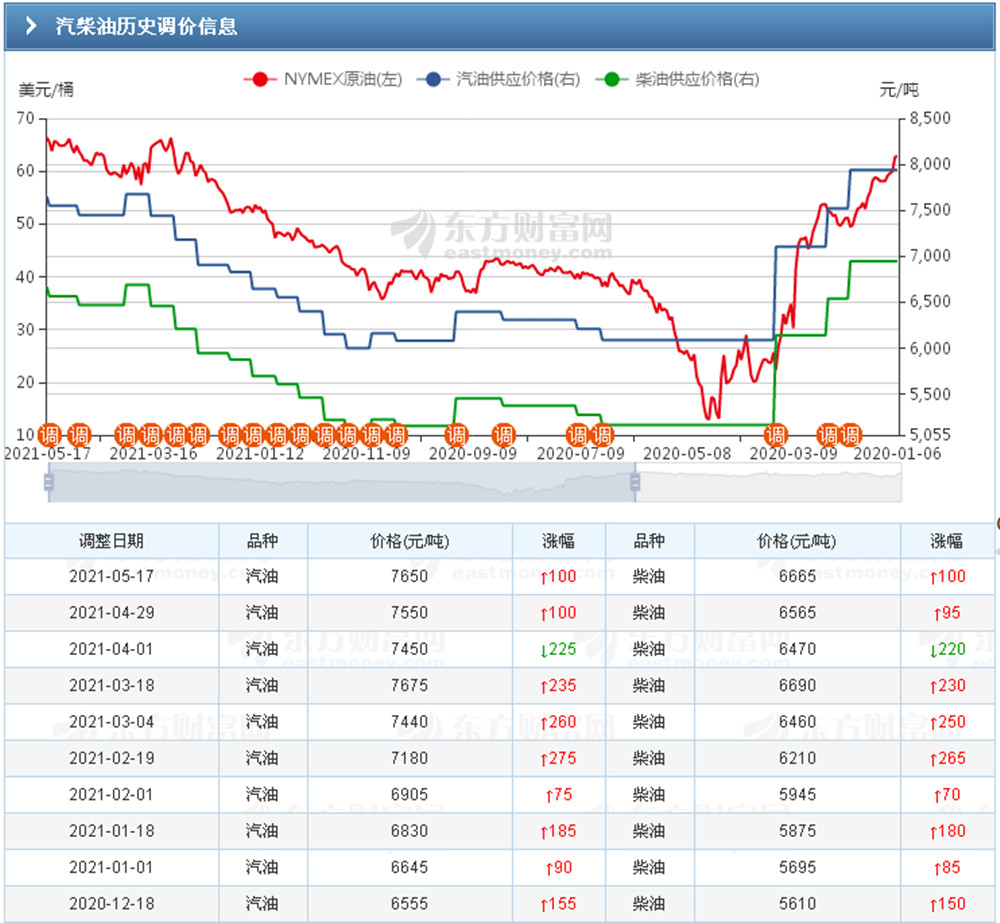Click the diesel price 5945 cell
Image resolution: width=1000 pixels, height=923 pixels.
797,794
